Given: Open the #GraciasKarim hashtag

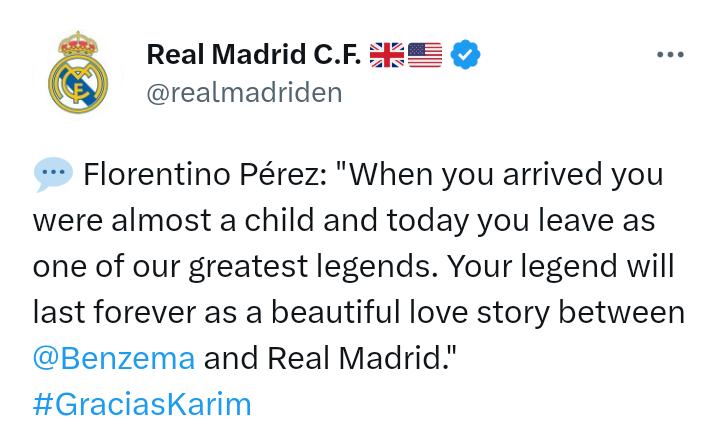Looking at the screenshot, I should (142, 404).
